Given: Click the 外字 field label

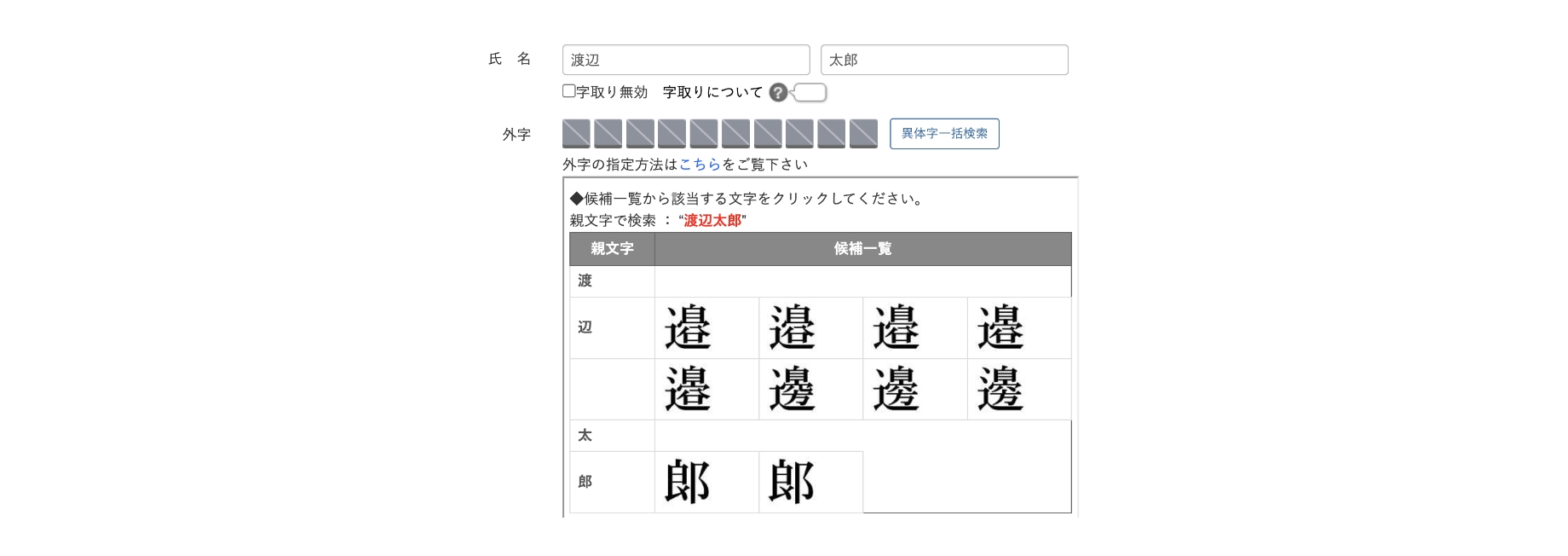Looking at the screenshot, I should [x=516, y=135].
